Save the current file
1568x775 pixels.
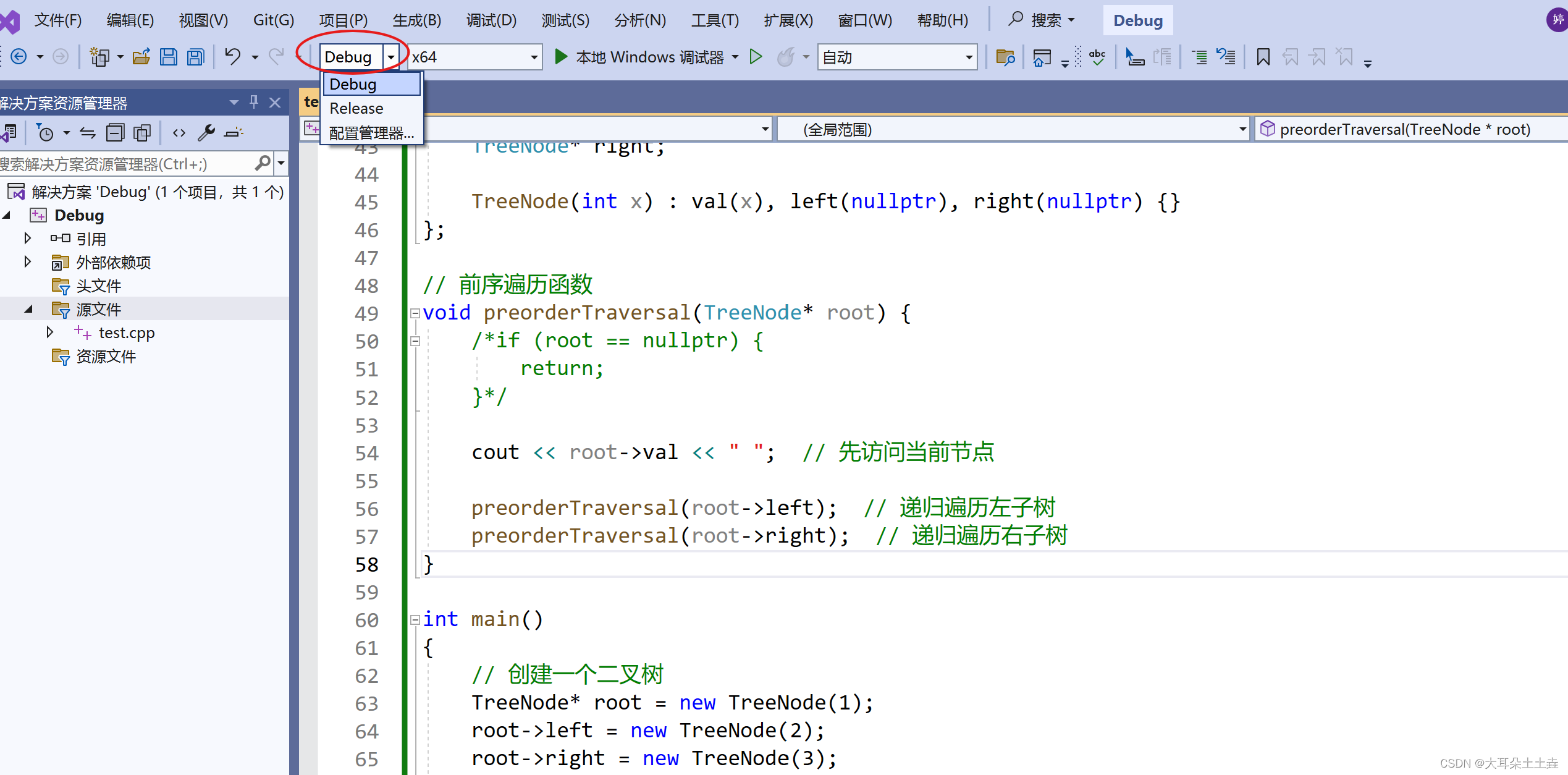pyautogui.click(x=169, y=57)
